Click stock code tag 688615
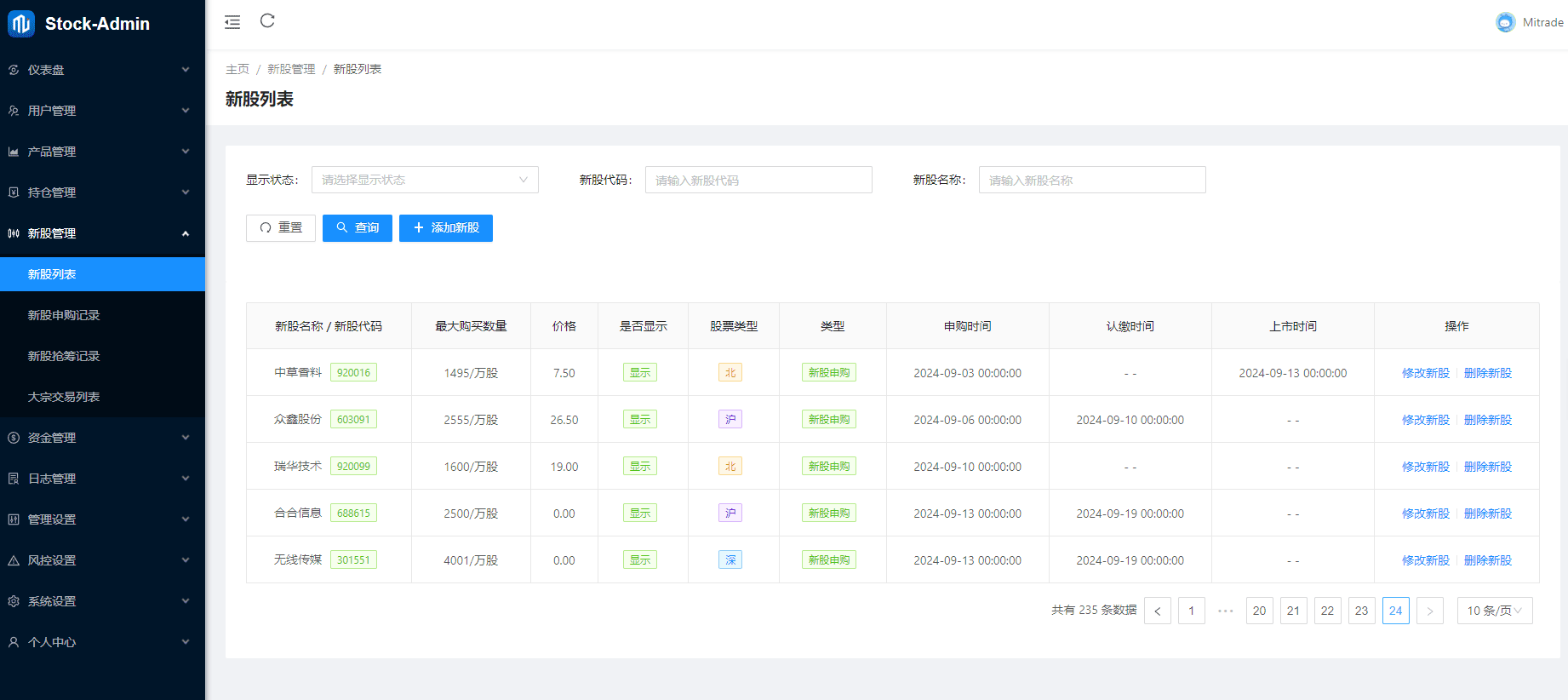 (353, 514)
